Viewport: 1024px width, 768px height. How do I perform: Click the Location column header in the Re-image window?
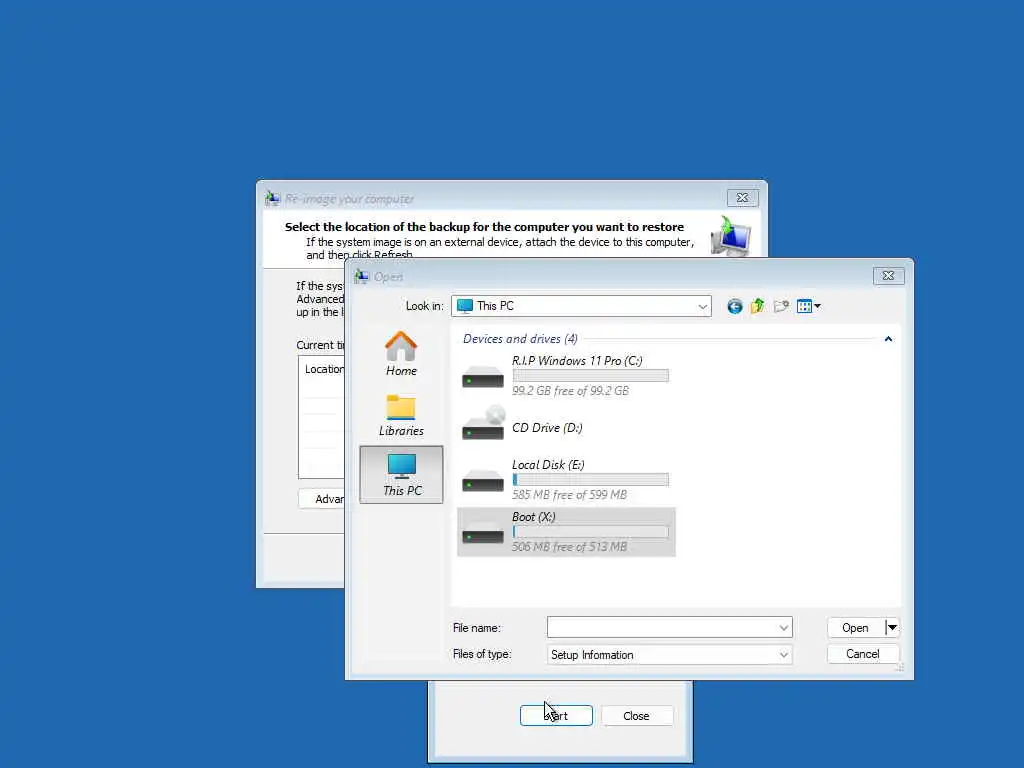323,369
